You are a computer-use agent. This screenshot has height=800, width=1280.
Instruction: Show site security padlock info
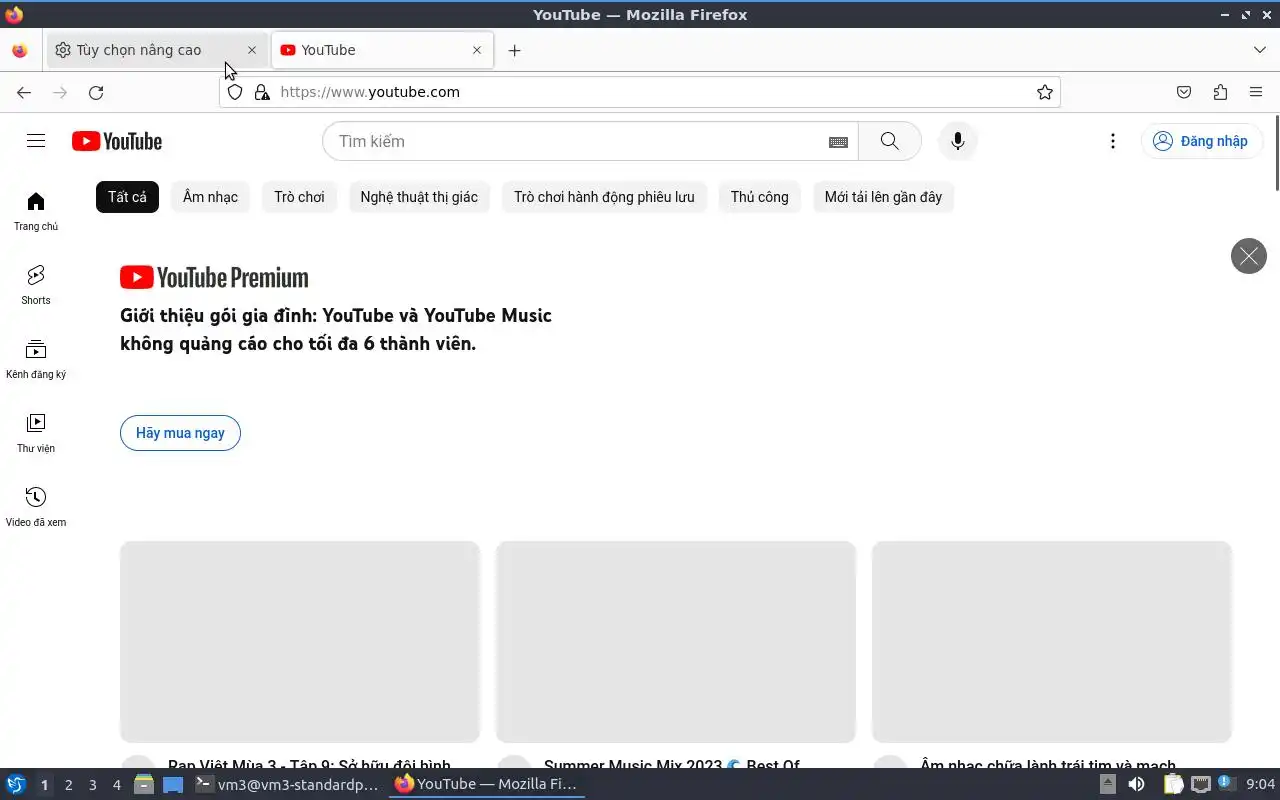pos(262,92)
